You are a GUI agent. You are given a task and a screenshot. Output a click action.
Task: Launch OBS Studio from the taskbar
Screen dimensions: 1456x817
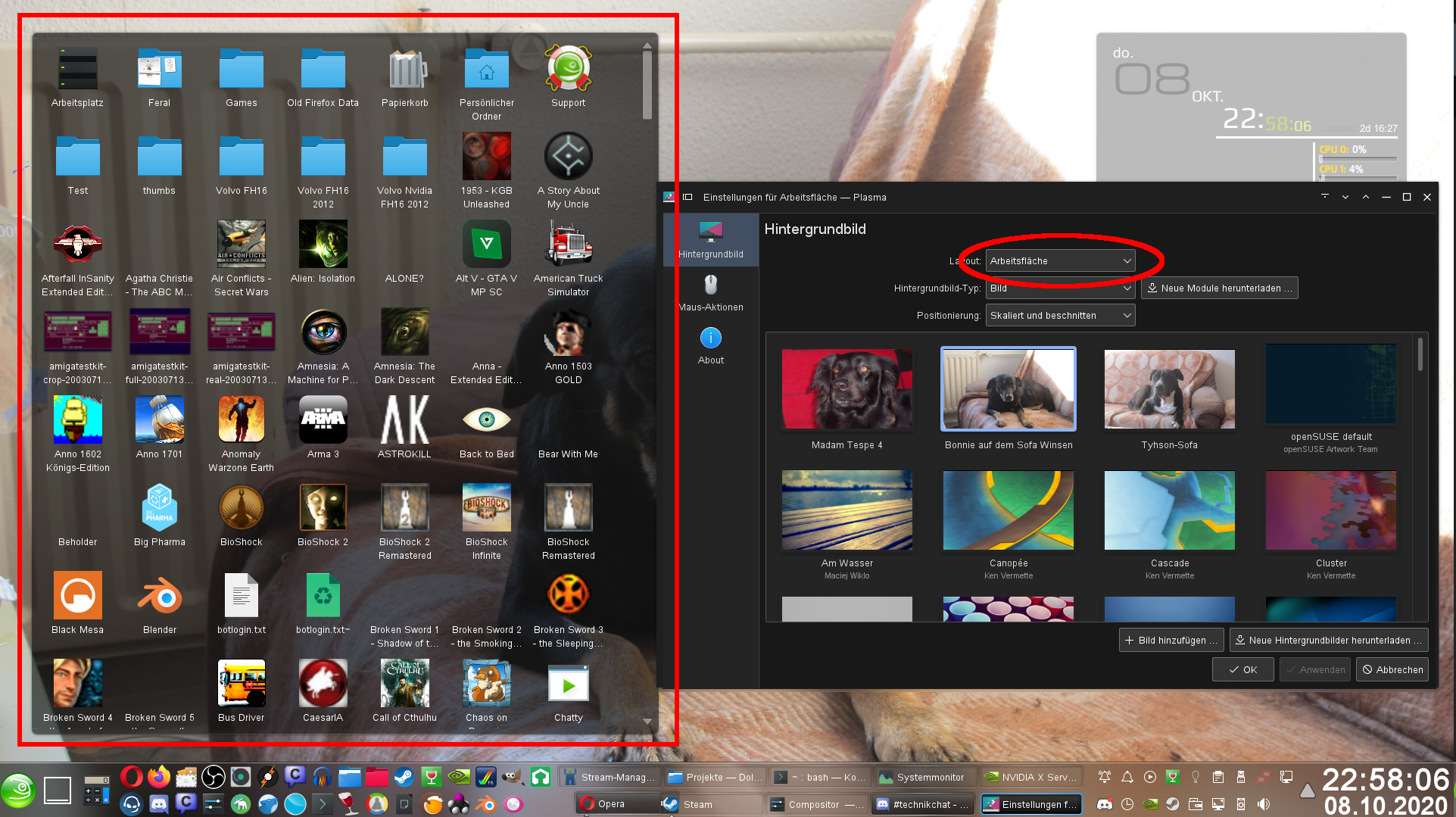point(214,776)
